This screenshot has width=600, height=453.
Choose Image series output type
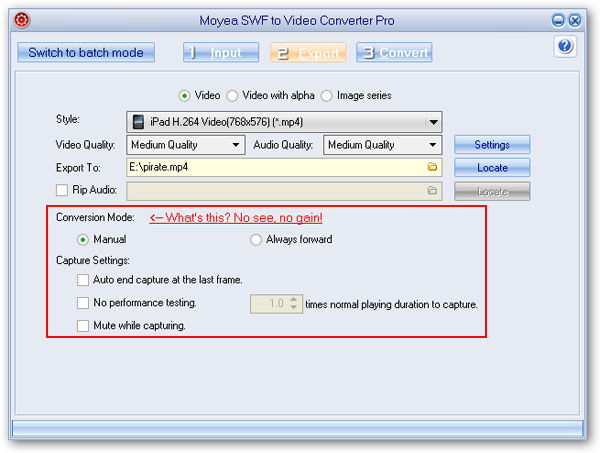[326, 96]
